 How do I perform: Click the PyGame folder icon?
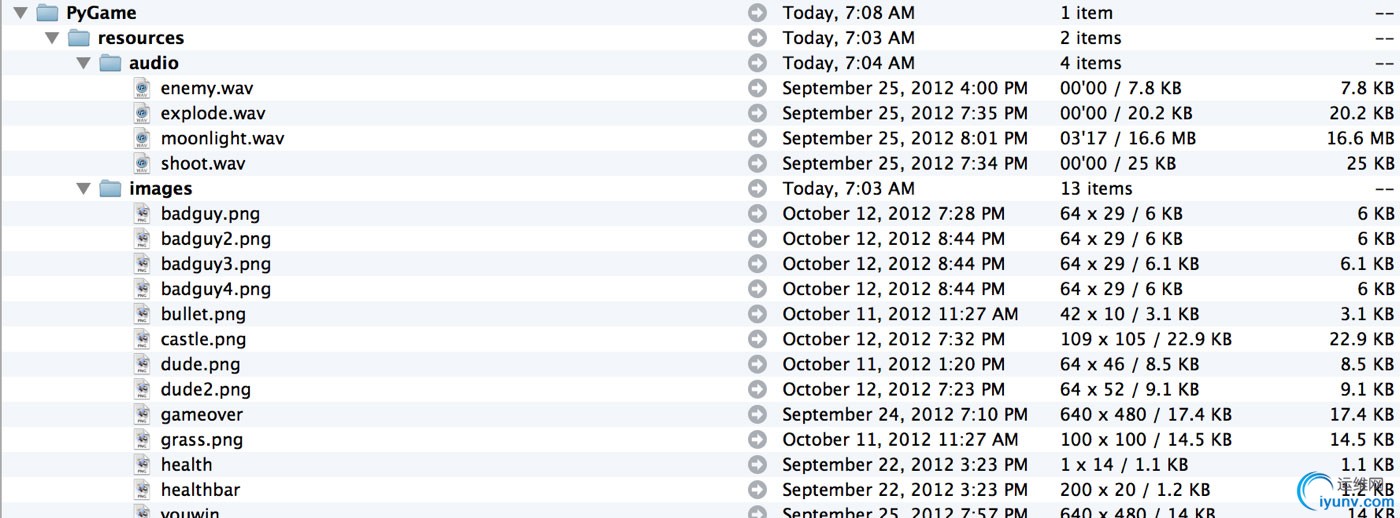[47, 13]
